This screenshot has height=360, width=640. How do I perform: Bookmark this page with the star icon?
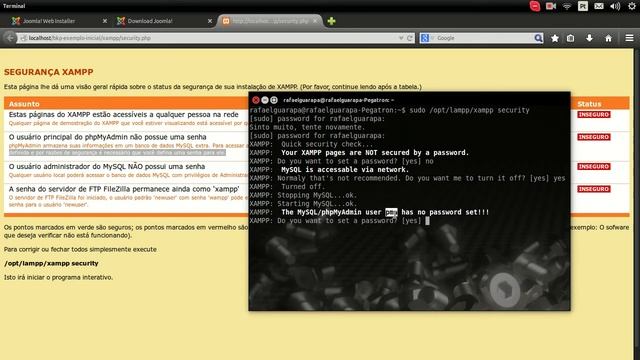tap(555, 38)
